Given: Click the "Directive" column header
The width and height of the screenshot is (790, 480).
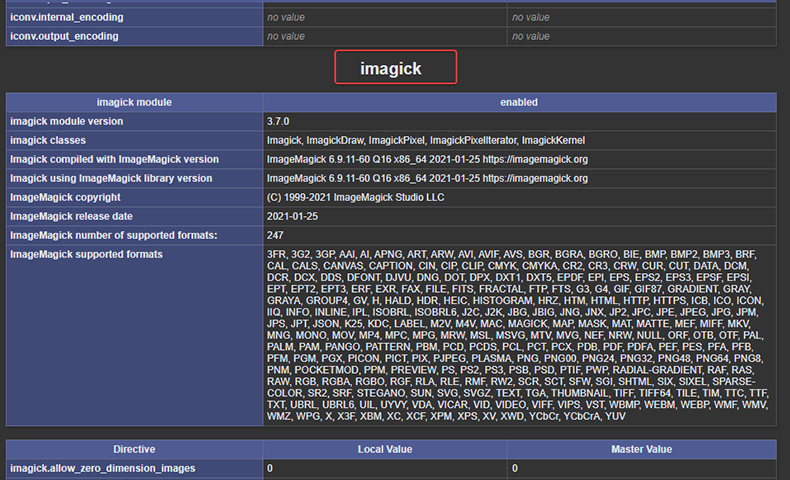Looking at the screenshot, I should 134,449.
